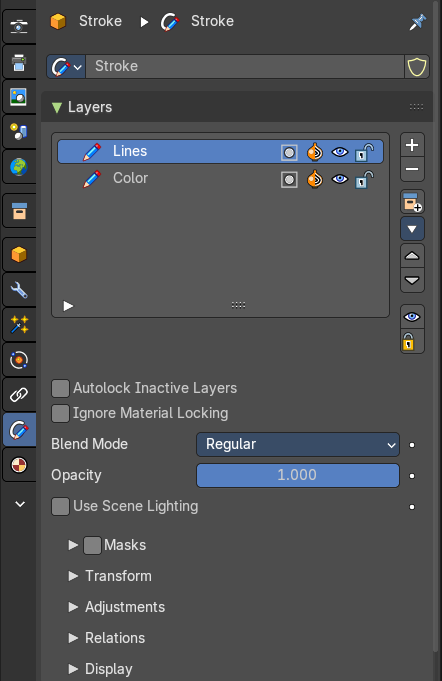This screenshot has height=681, width=442.
Task: Expand the Transform subpanel
Action: pos(73,576)
